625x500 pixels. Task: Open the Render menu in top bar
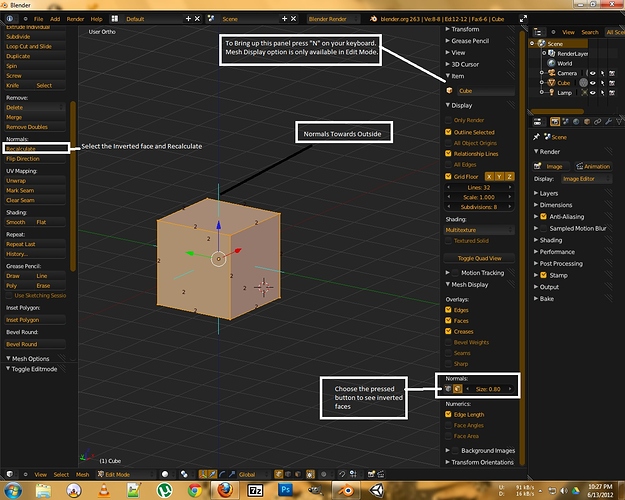coord(75,19)
